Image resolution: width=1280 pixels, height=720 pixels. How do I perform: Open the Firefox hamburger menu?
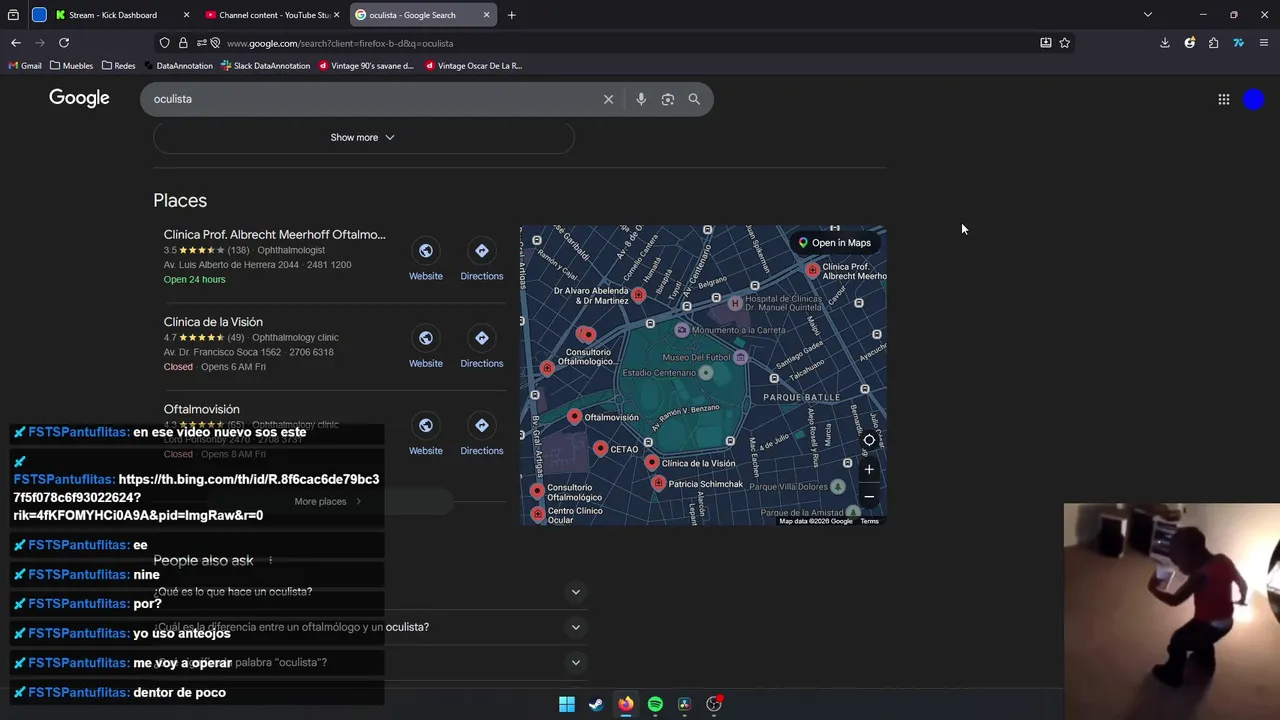[x=1264, y=43]
